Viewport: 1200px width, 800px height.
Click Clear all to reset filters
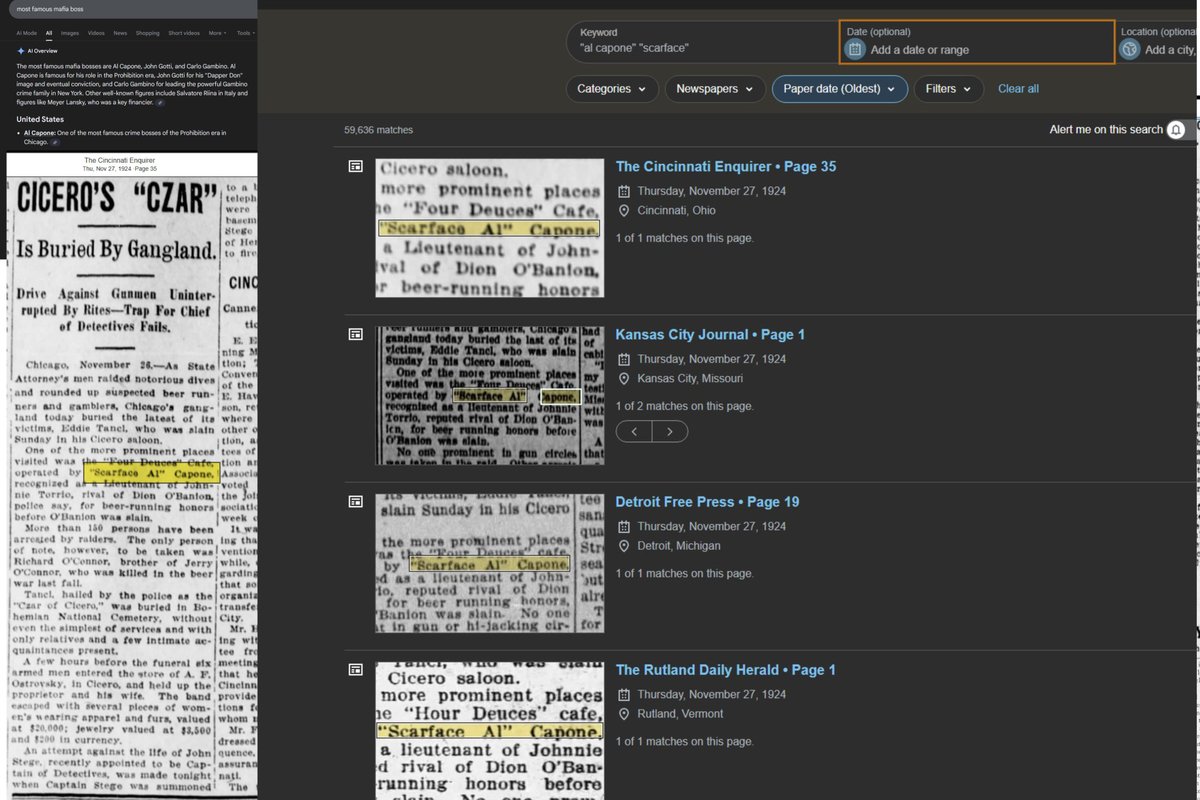[x=1018, y=89]
